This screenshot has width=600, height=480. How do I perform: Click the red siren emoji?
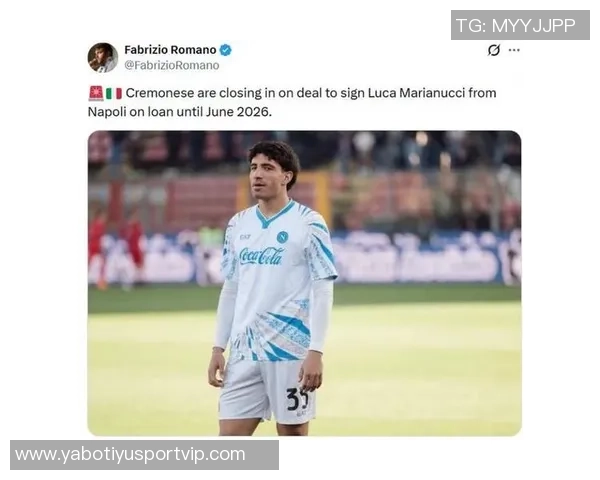96,93
